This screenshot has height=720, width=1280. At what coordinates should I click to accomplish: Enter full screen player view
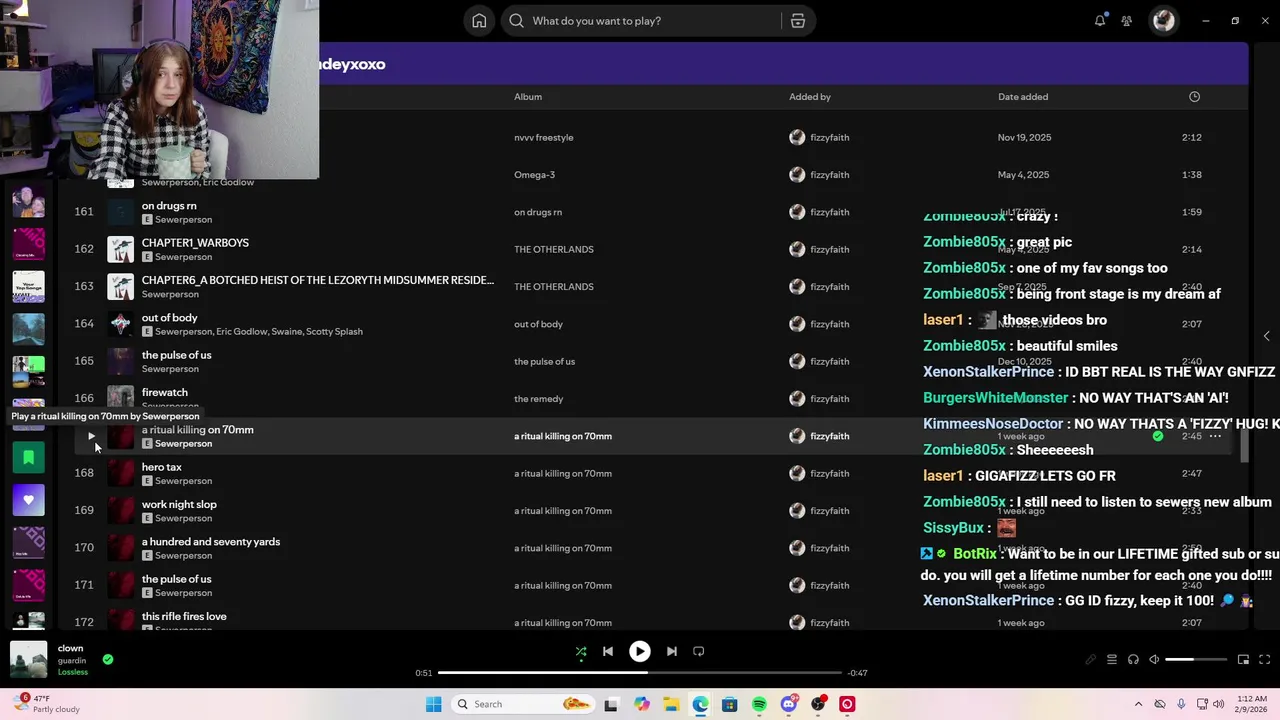point(1265,660)
